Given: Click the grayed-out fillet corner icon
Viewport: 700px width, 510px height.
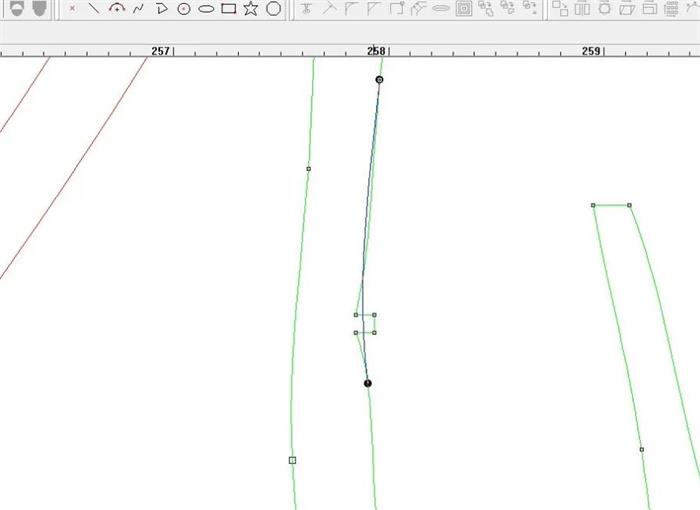Looking at the screenshot, I should [352, 8].
